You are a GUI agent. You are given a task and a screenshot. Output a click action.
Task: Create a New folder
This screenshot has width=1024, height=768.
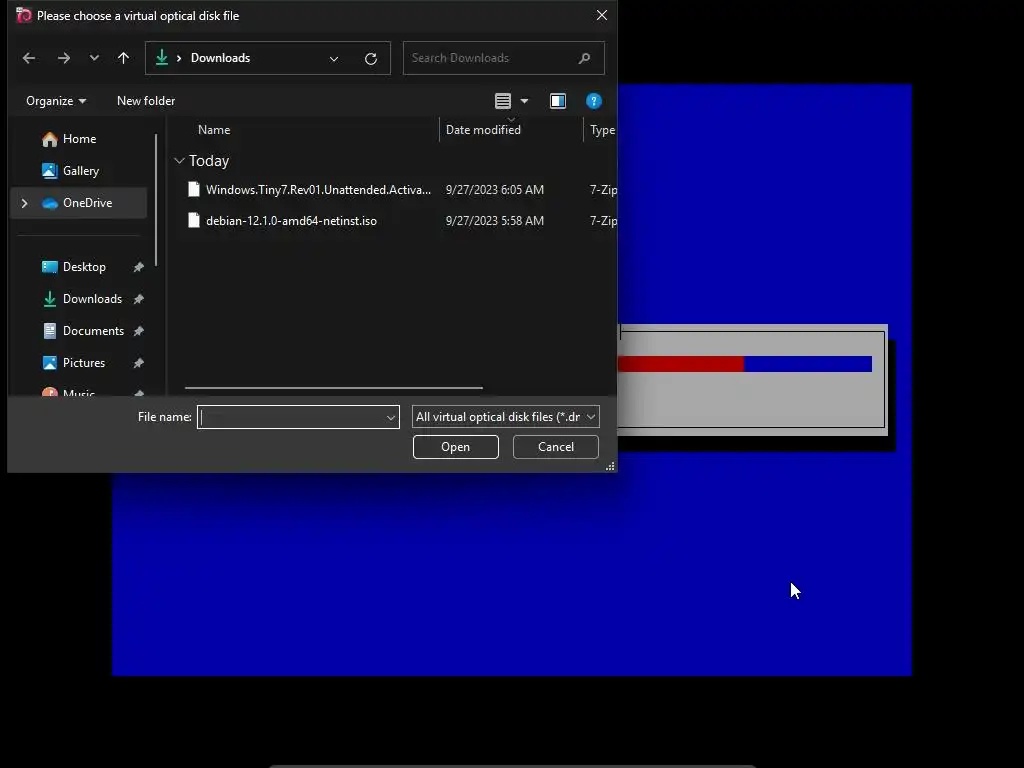[146, 101]
